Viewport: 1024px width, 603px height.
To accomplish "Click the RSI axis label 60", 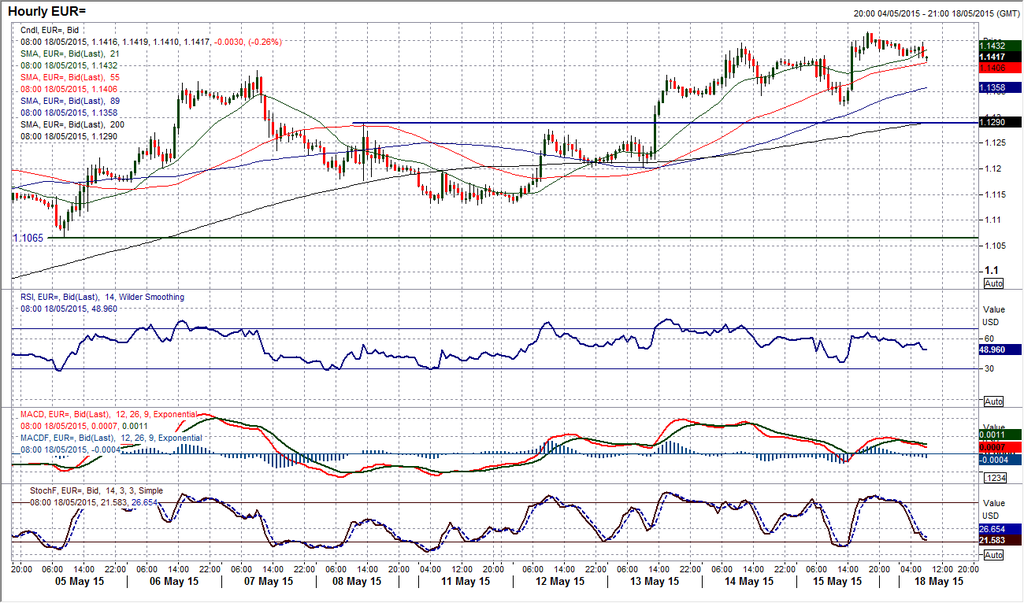I will pos(989,339).
